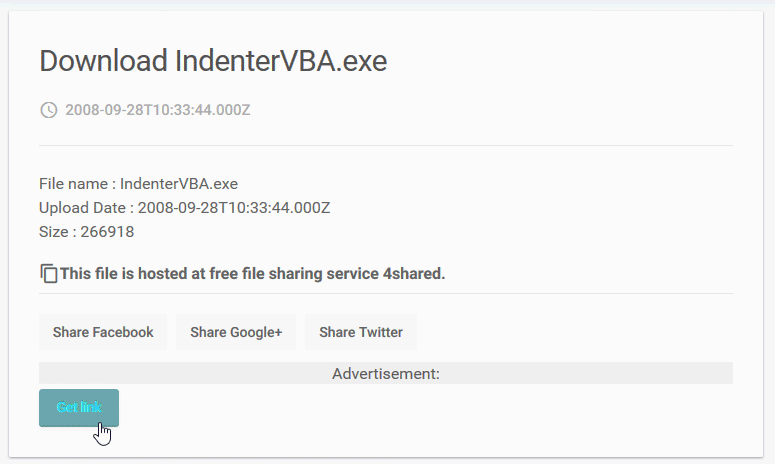This screenshot has width=775, height=464.
Task: Click the word Download in the title
Action: click(x=103, y=61)
